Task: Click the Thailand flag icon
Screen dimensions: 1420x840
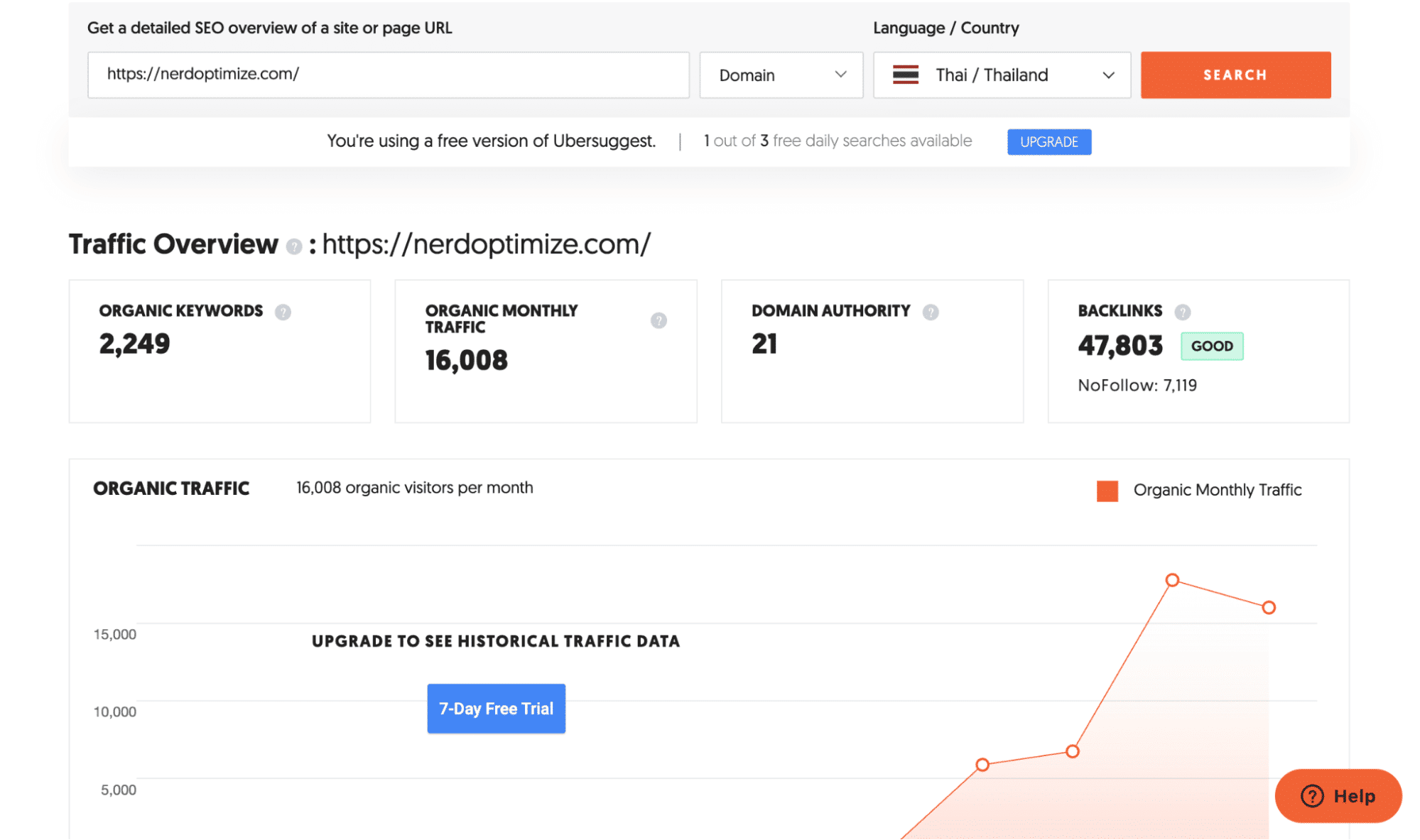Action: (906, 75)
